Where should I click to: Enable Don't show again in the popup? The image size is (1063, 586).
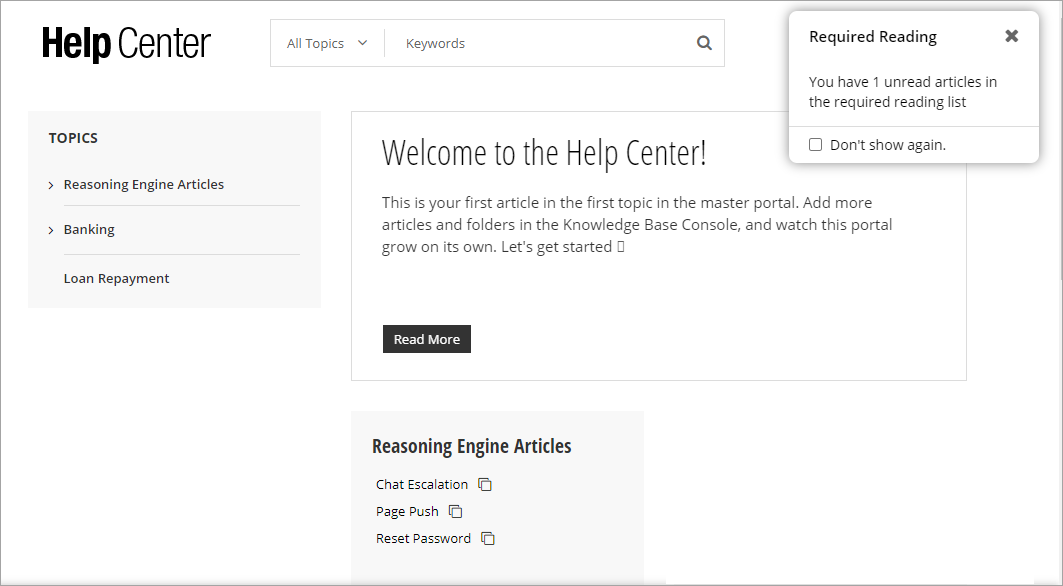815,144
